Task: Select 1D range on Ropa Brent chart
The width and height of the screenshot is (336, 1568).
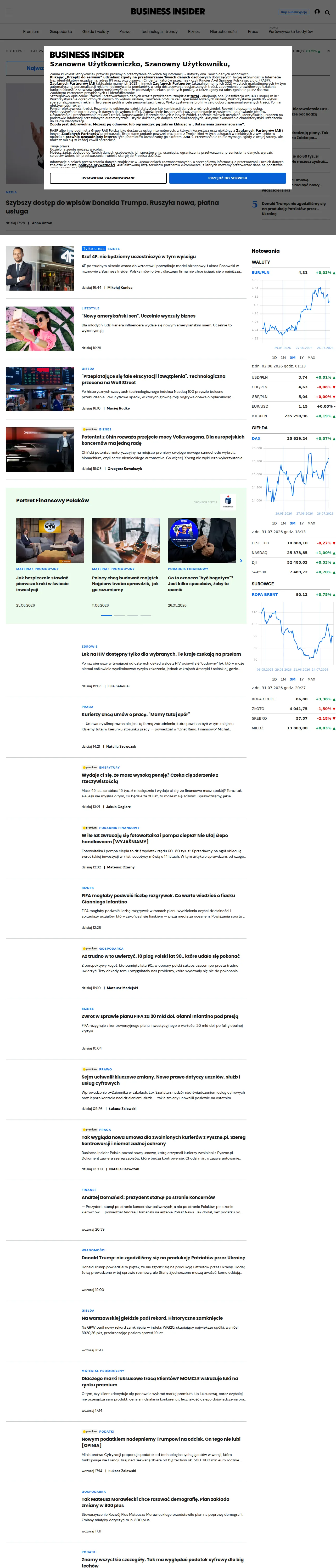Action: (275, 679)
